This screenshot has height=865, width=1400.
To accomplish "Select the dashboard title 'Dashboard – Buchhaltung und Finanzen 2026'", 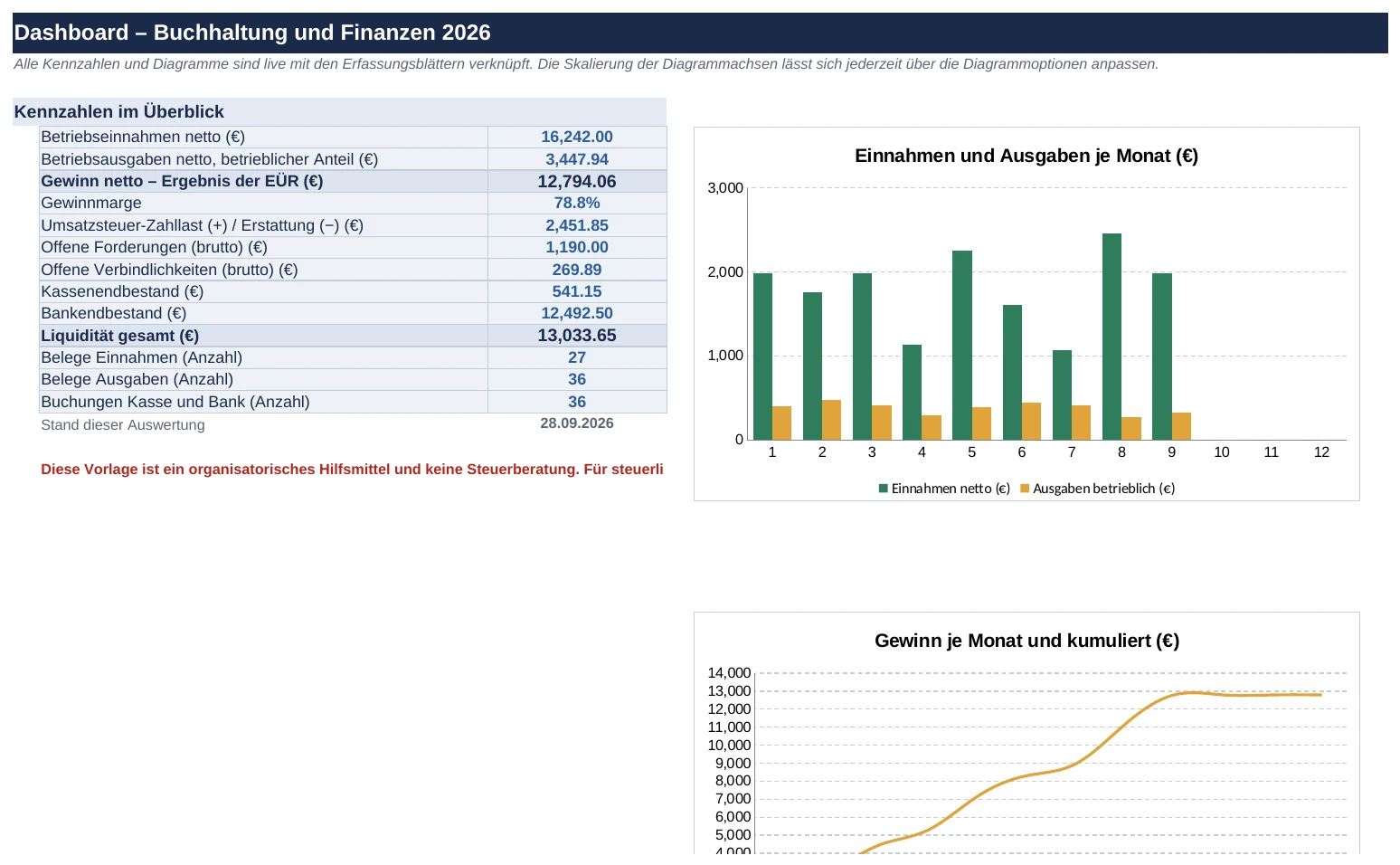I will click(x=252, y=33).
